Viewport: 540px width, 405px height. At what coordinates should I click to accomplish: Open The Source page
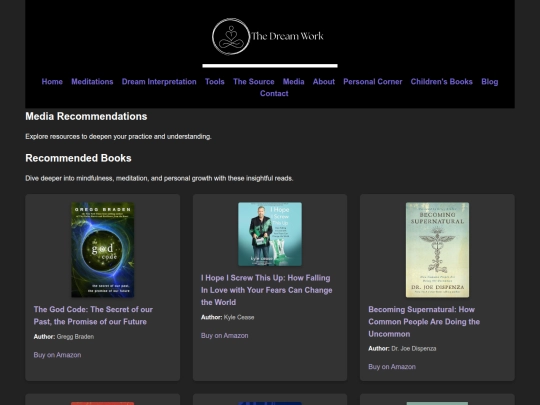(254, 82)
